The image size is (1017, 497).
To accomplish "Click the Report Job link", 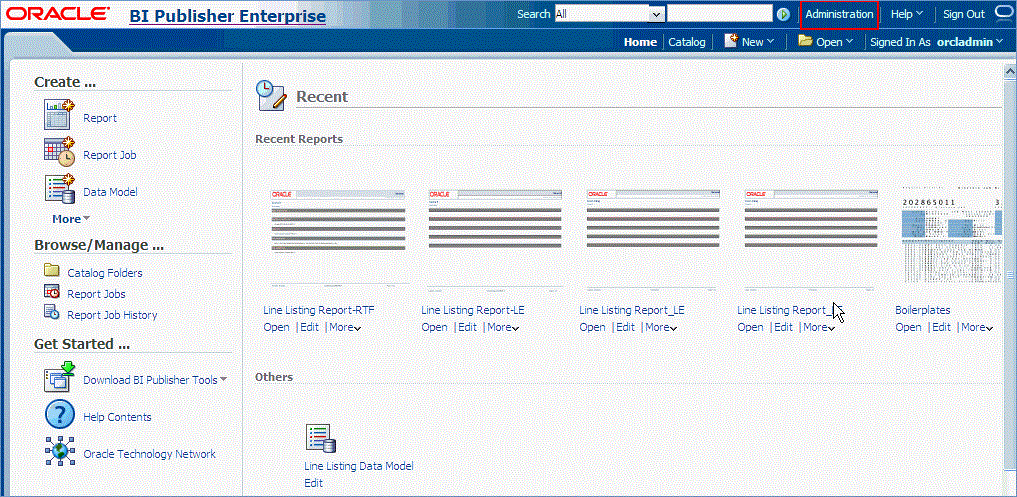I will pos(110,155).
